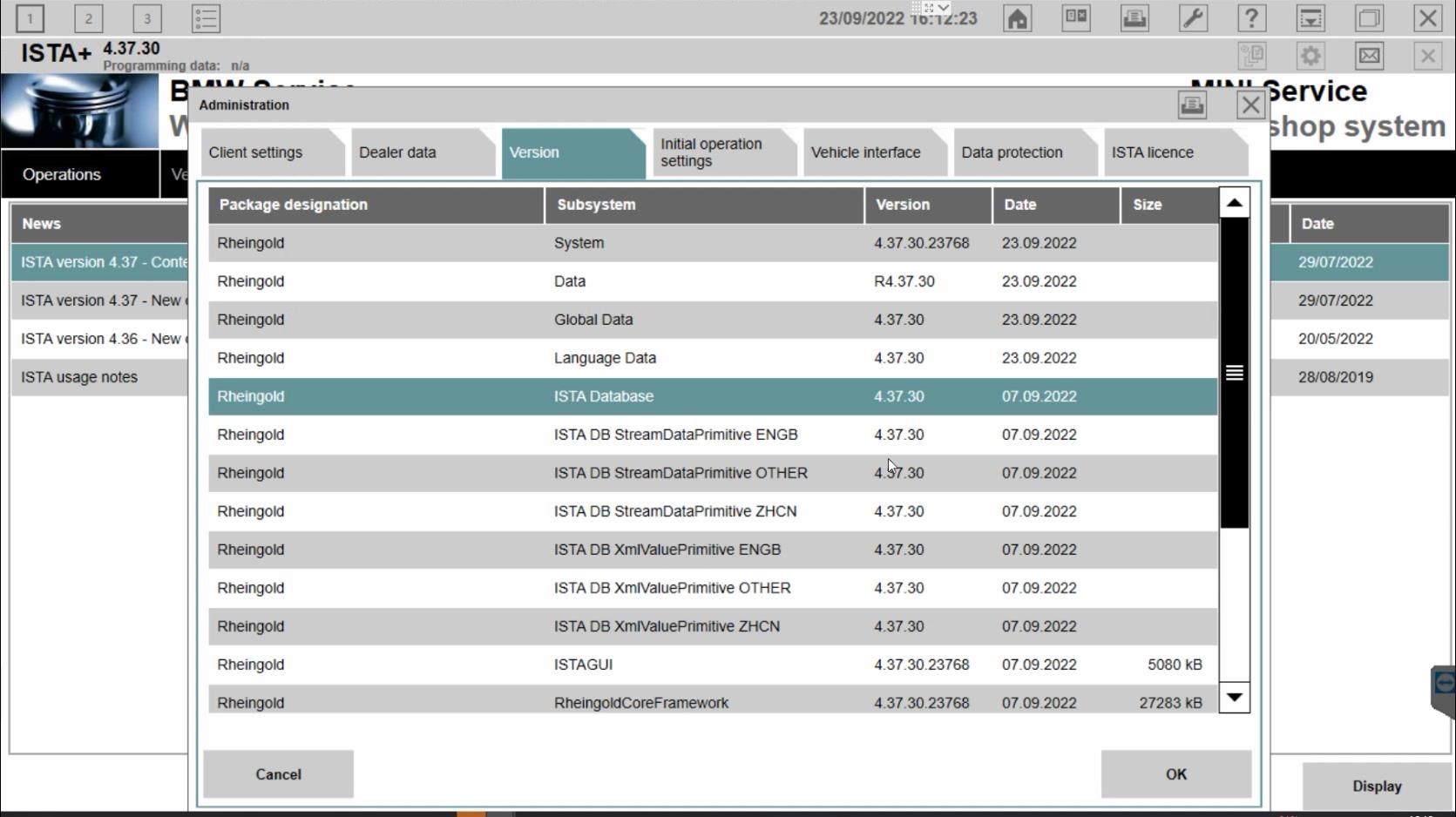1456x817 pixels.
Task: Select ISTA DB XmlValuePrimitive ENGB row
Action: click(x=713, y=550)
